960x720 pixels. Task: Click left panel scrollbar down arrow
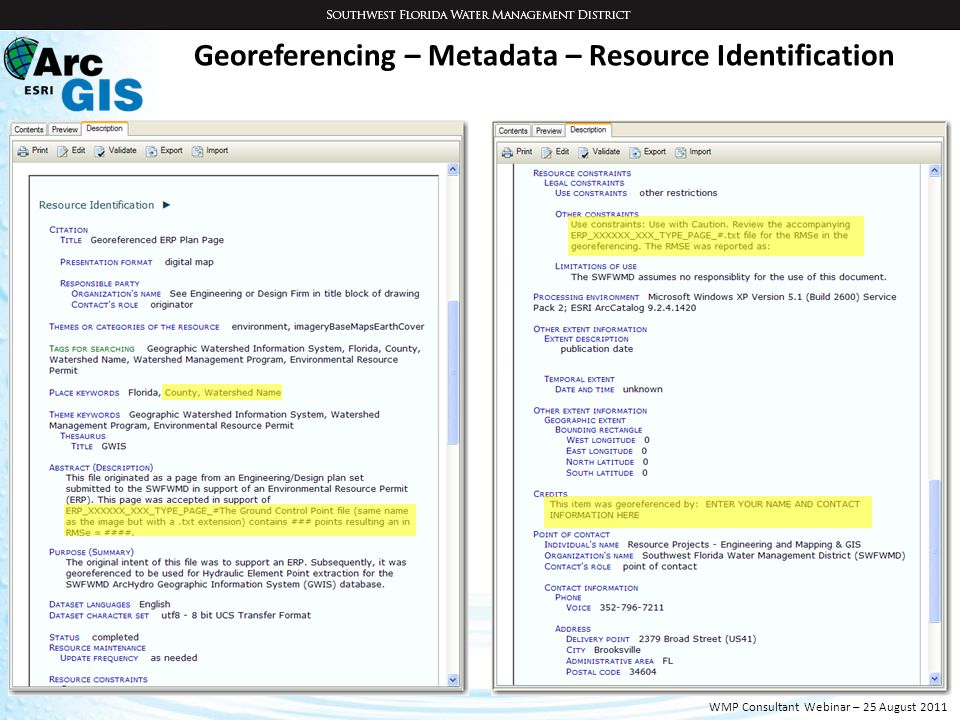[453, 679]
